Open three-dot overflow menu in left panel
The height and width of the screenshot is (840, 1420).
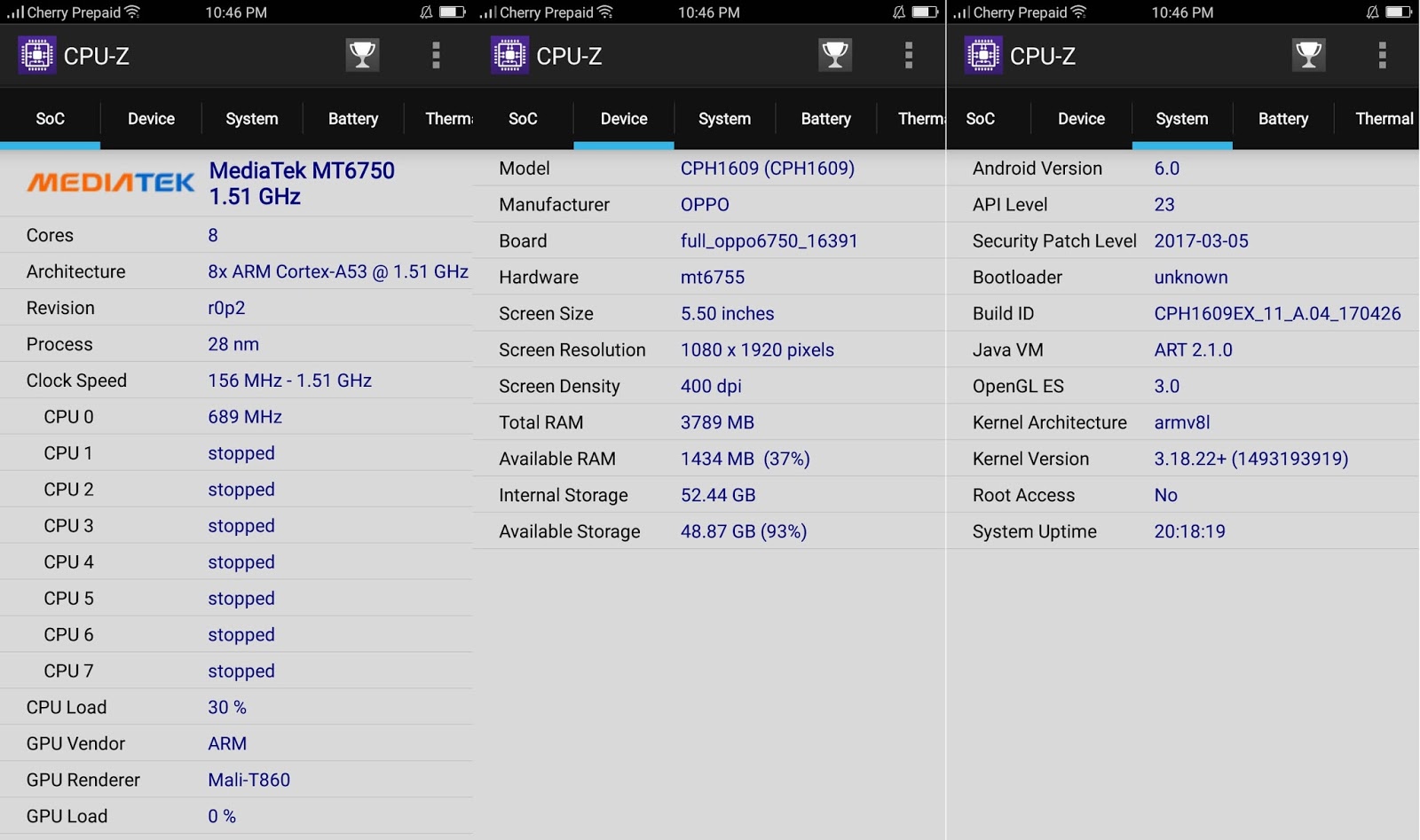(436, 55)
